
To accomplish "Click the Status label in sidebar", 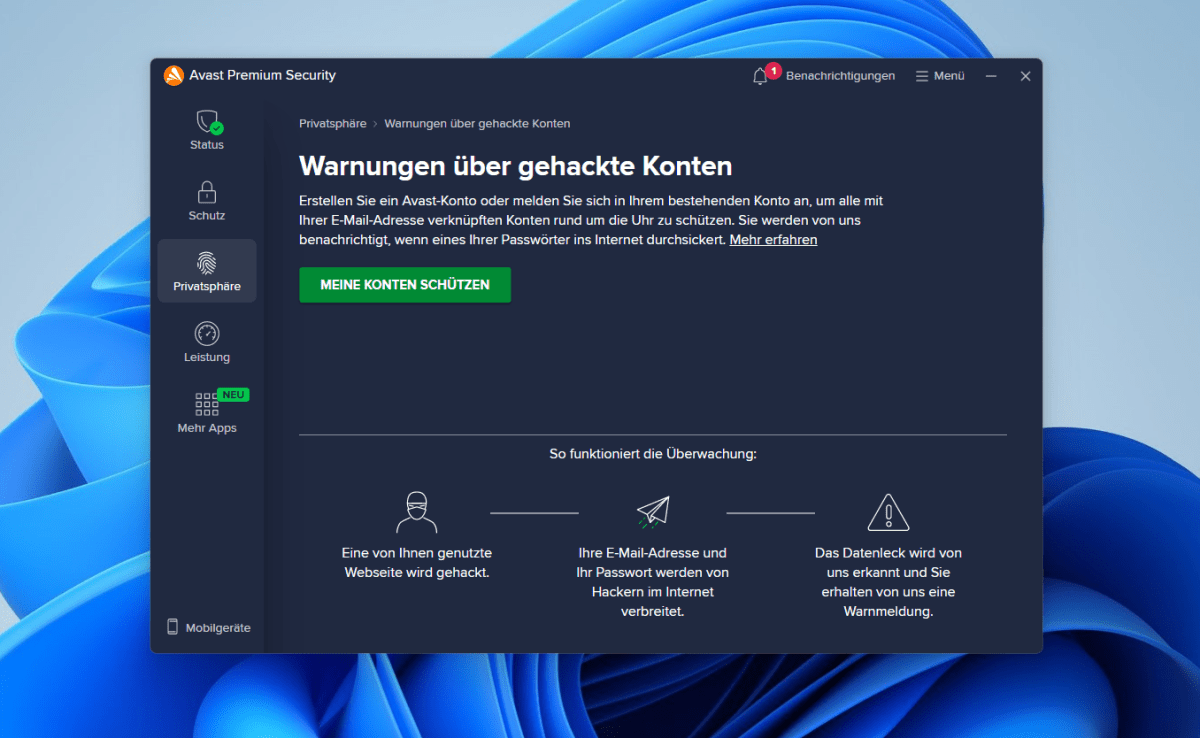I will 207,145.
